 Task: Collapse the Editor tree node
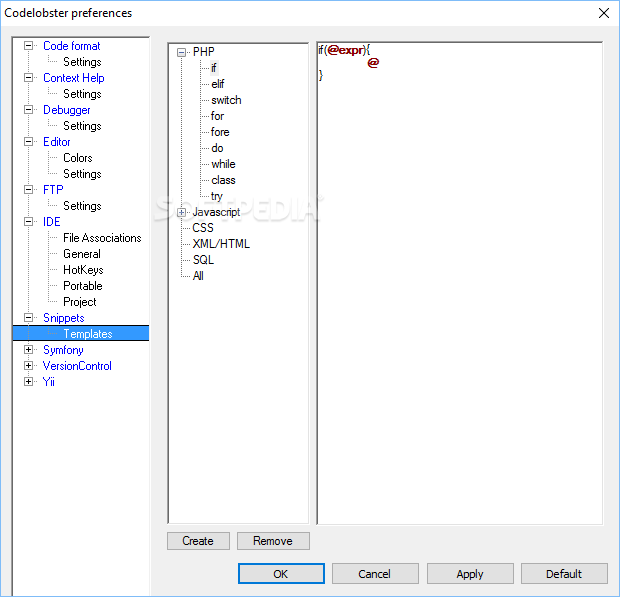point(28,142)
